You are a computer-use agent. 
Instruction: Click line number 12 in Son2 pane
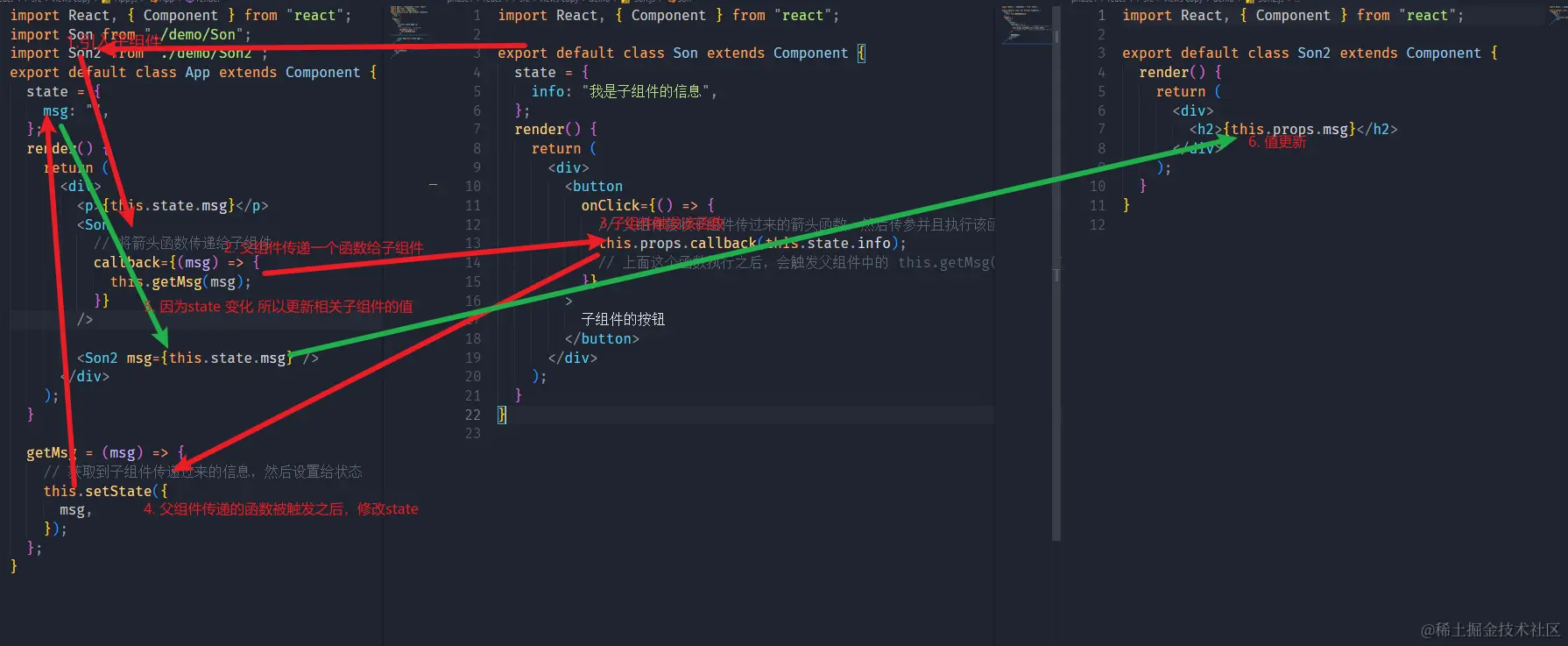[1098, 224]
